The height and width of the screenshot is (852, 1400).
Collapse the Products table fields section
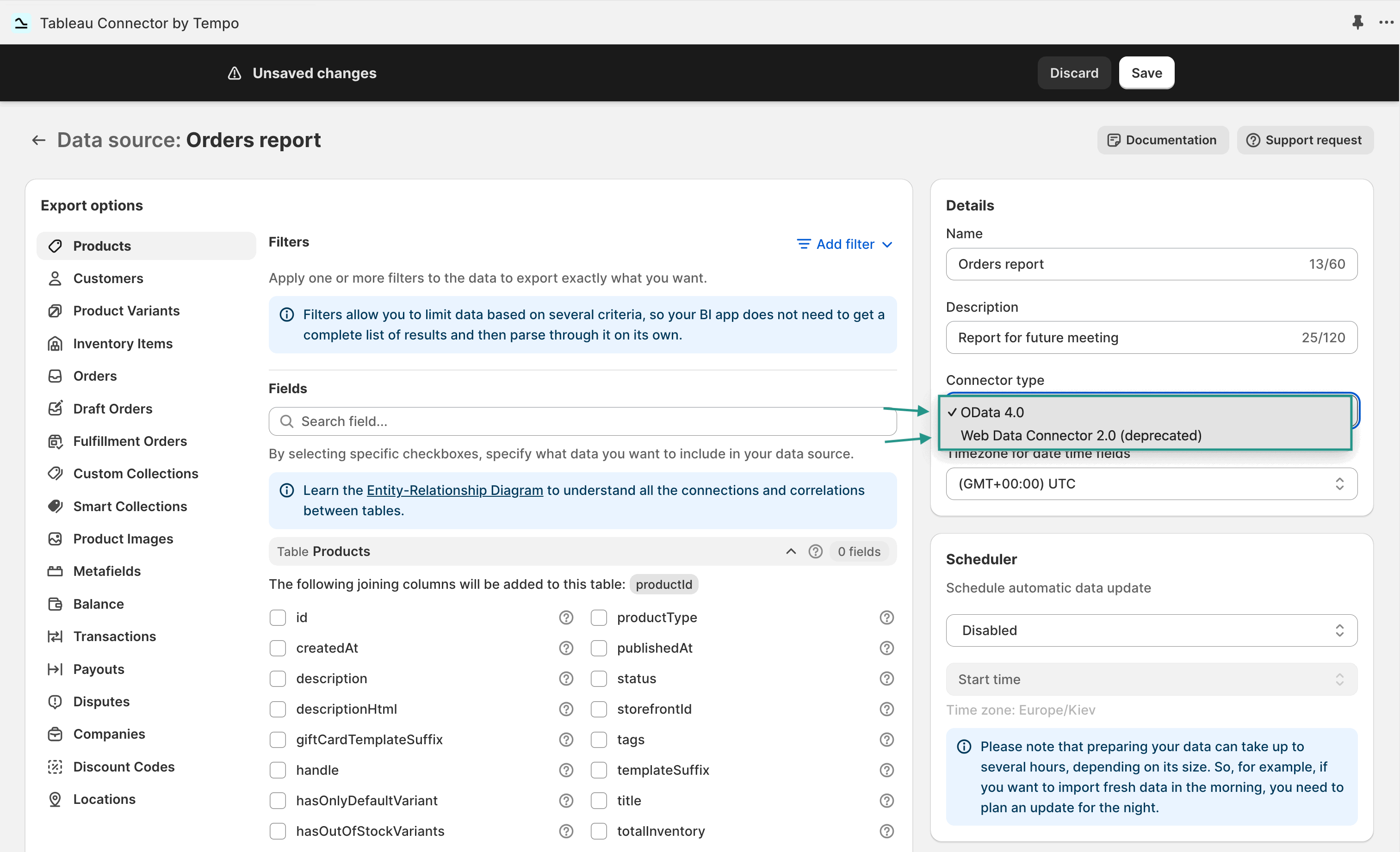[x=790, y=551]
